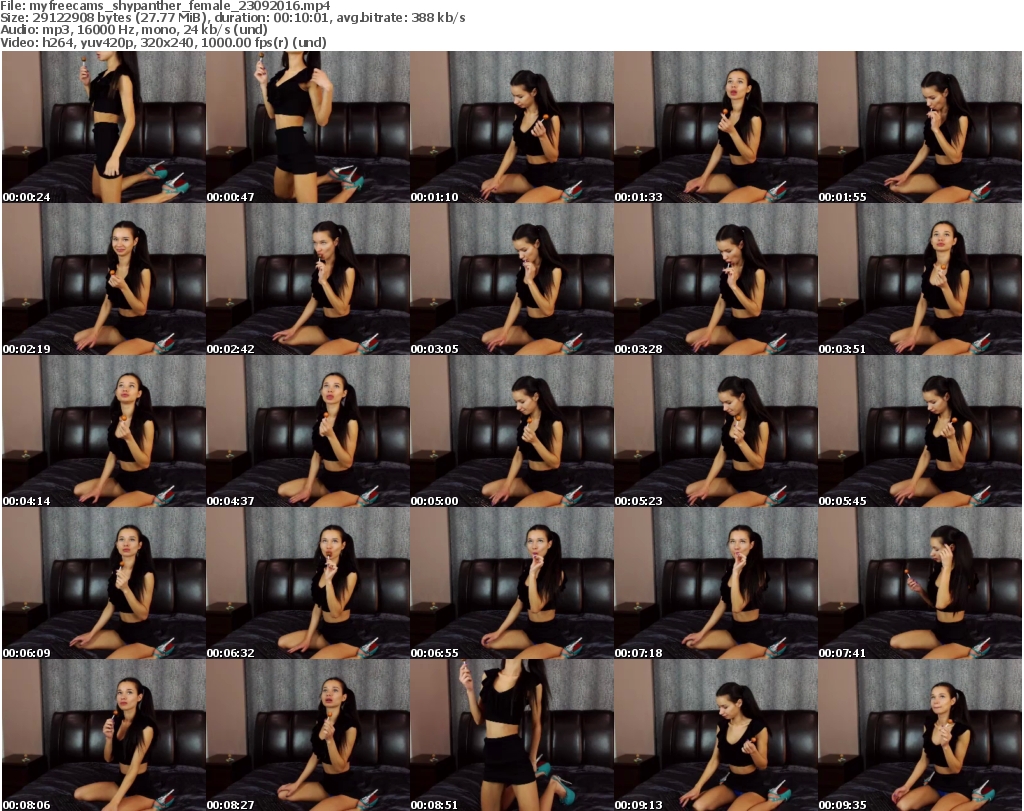Select the standing frame at 00:08:51
1024x811 pixels.
(x=511, y=735)
